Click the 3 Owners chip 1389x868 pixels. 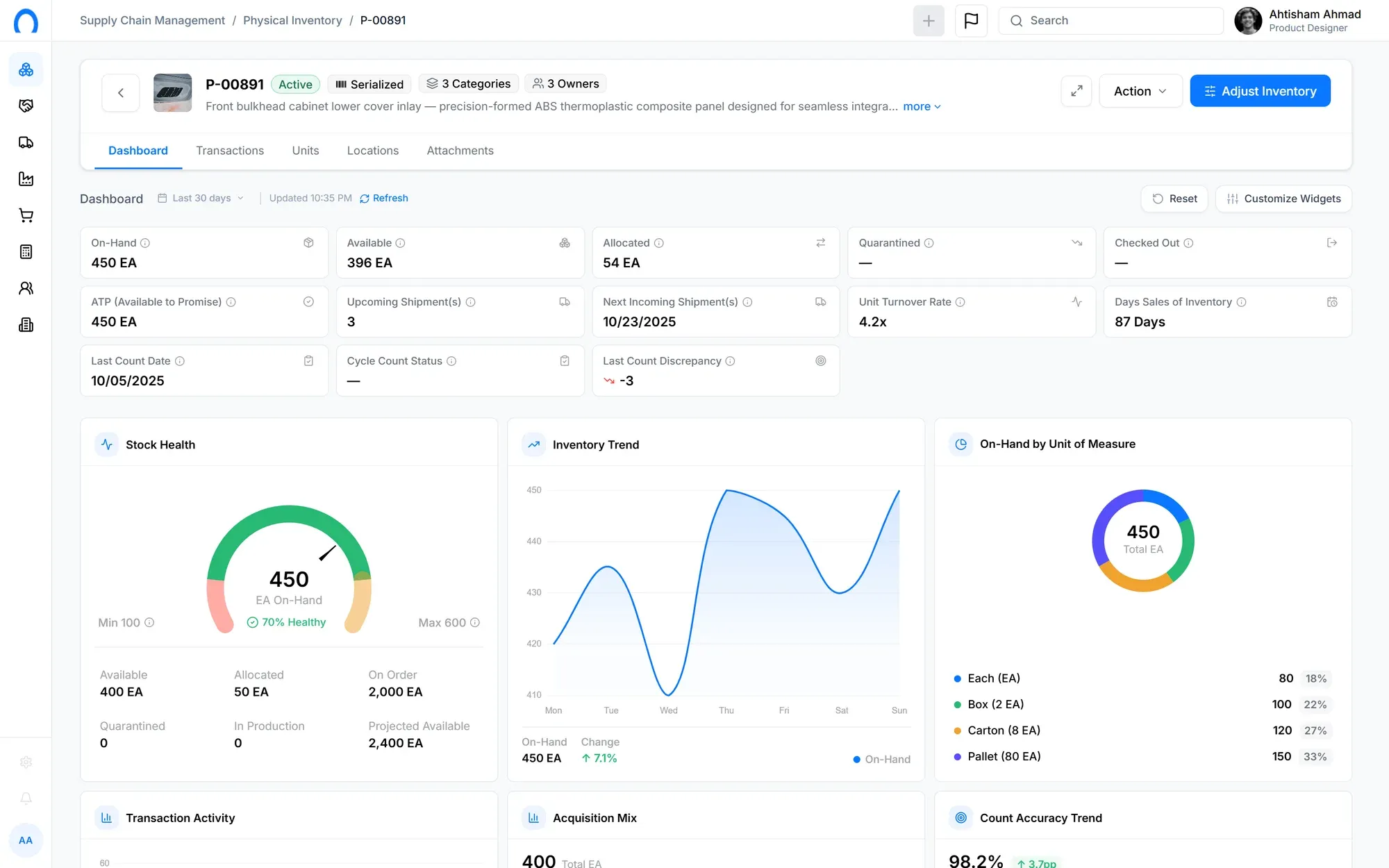click(565, 83)
